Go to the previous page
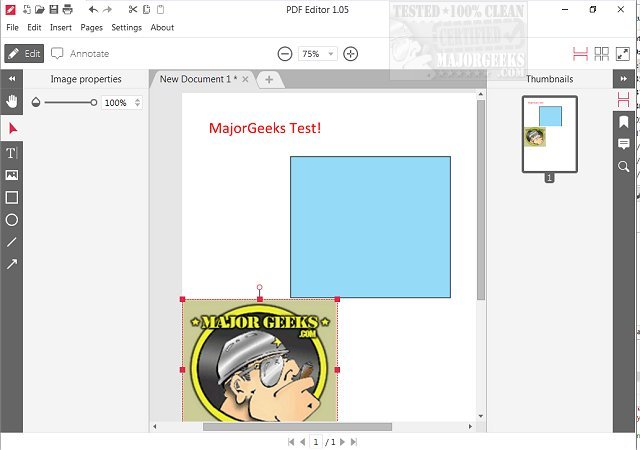 click(302, 442)
